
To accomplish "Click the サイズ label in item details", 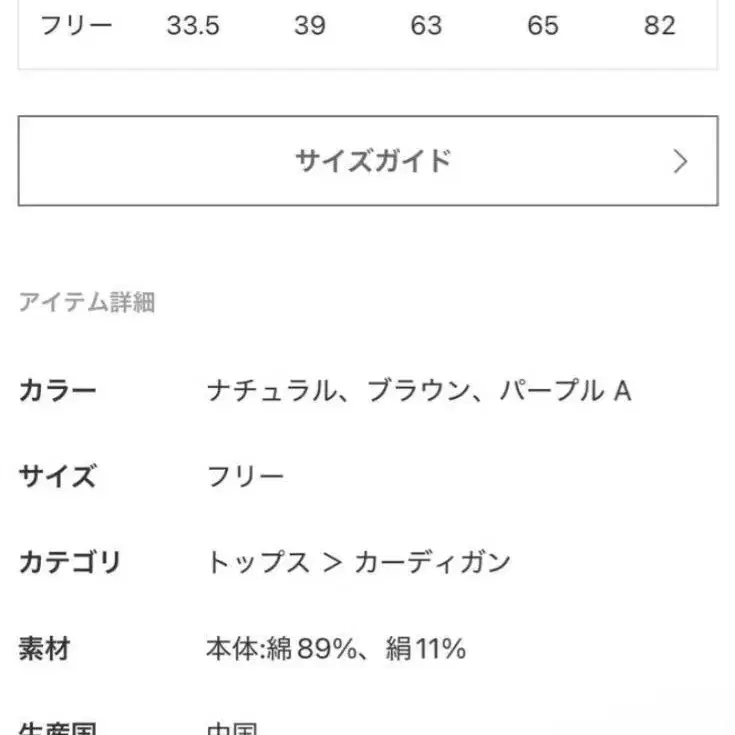I will (57, 477).
